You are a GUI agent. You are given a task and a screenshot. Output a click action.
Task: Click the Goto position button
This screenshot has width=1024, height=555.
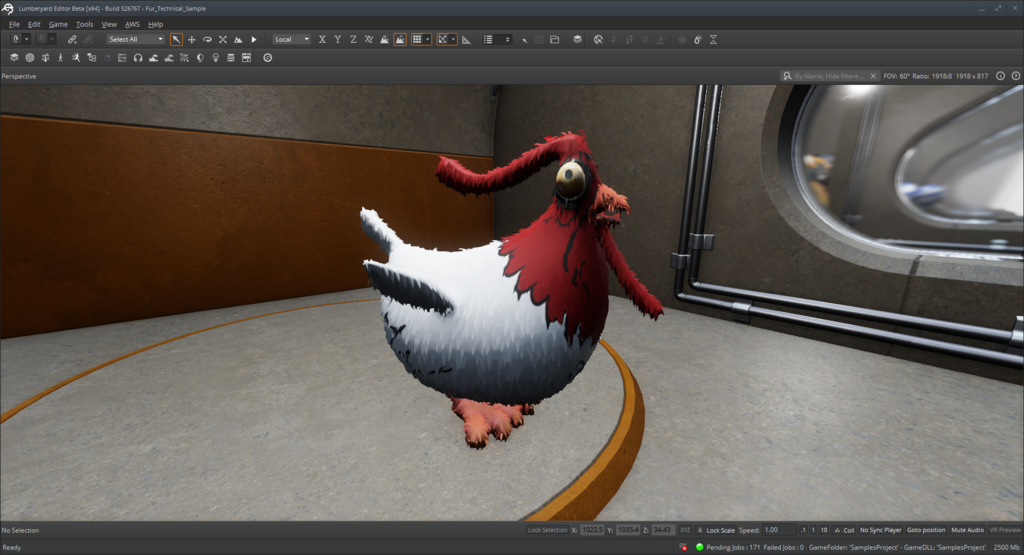[926, 530]
